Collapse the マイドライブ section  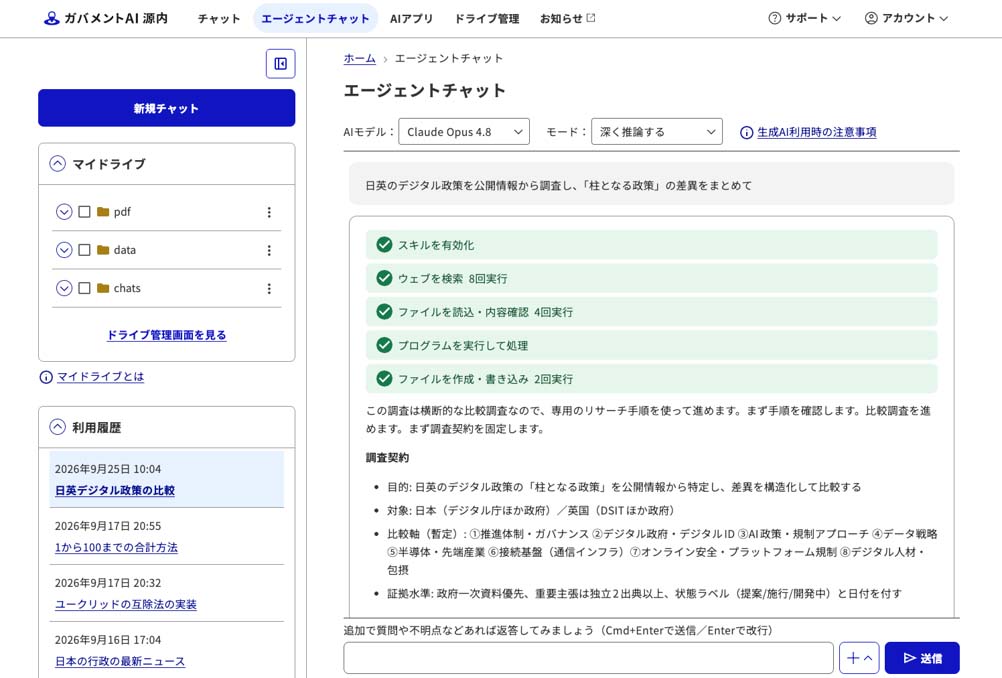tap(58, 164)
